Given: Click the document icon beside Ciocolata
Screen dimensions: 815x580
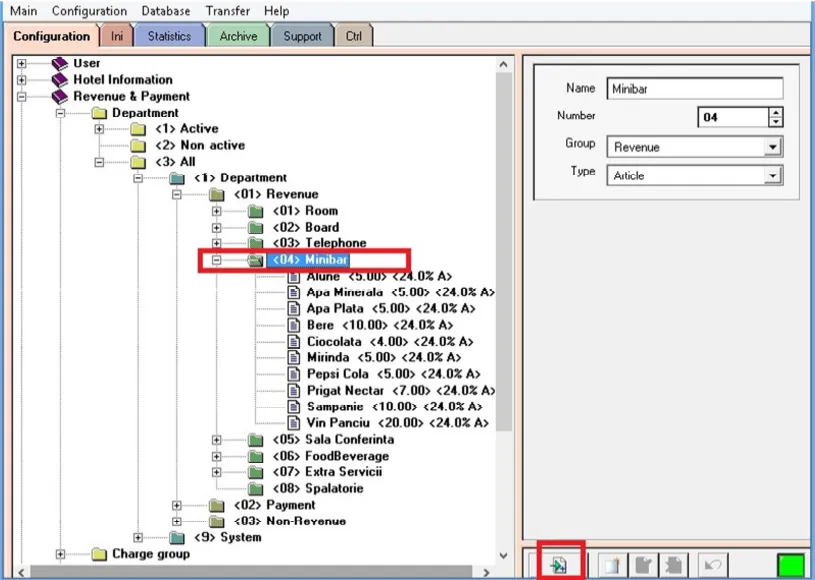Looking at the screenshot, I should (x=294, y=341).
